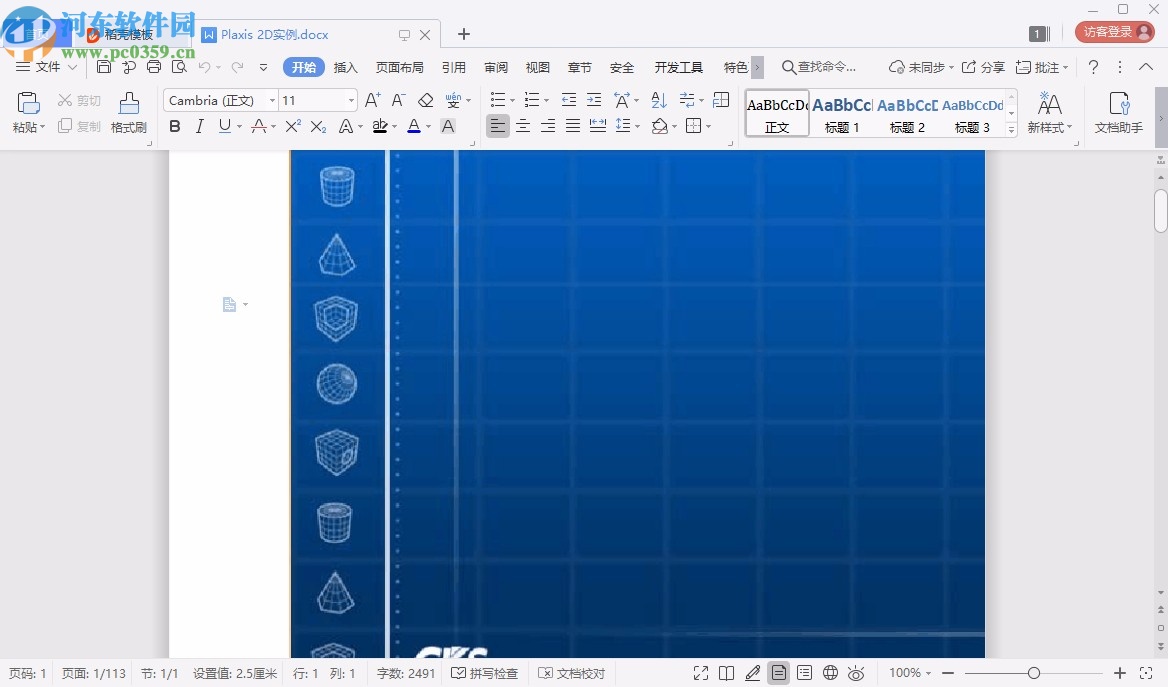Screen dimensions: 1168x687
Task: Share the document via 分享
Action: coord(990,67)
